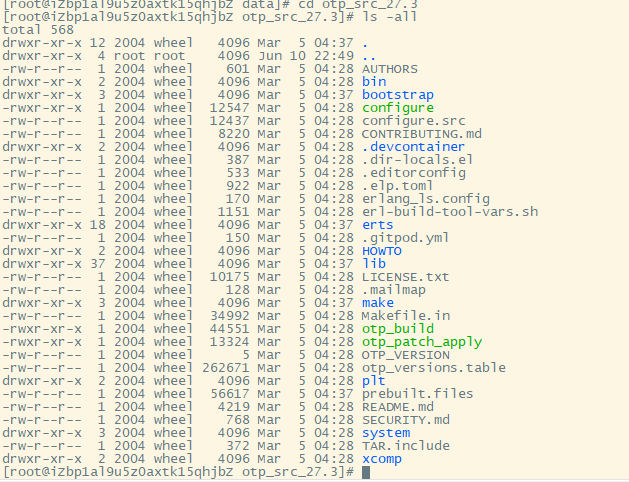The width and height of the screenshot is (629, 482).
Task: Click the OTP_VERSION file name
Action: 406,355
